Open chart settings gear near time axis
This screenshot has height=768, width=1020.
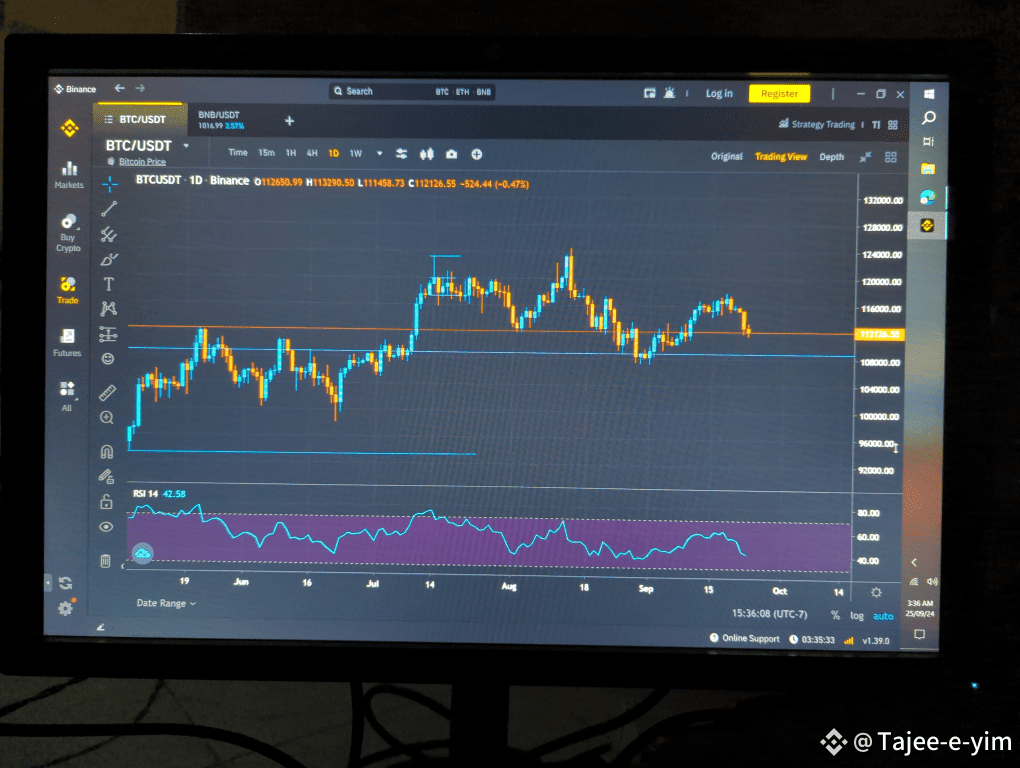tap(876, 592)
